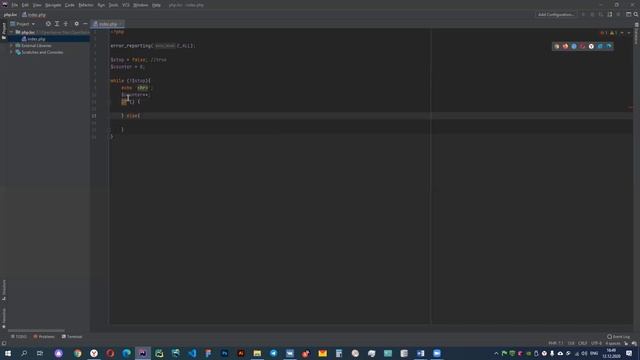Select the project target locate icon
The width and height of the screenshot is (640, 360).
pos(48,24)
